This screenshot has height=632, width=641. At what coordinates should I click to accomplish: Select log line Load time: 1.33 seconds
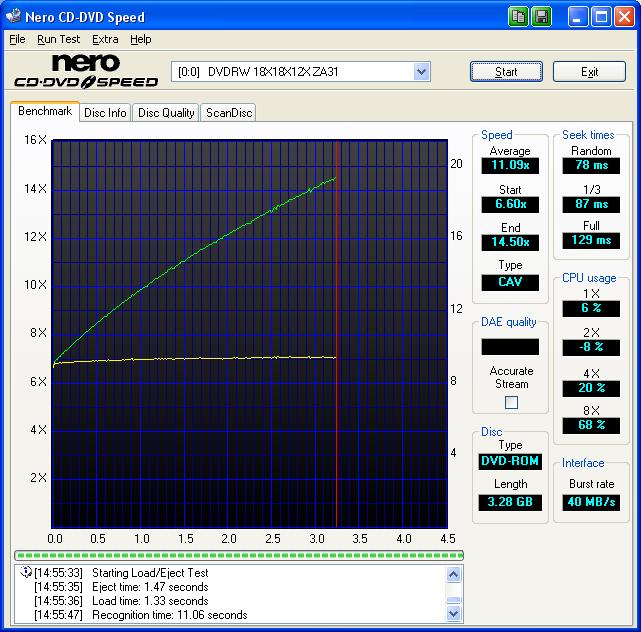pyautogui.click(x=150, y=601)
